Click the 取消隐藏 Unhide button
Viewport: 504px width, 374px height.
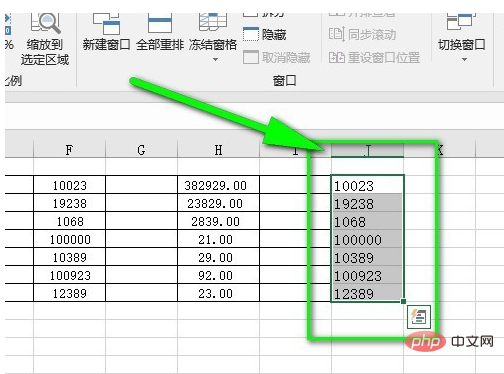tap(277, 57)
